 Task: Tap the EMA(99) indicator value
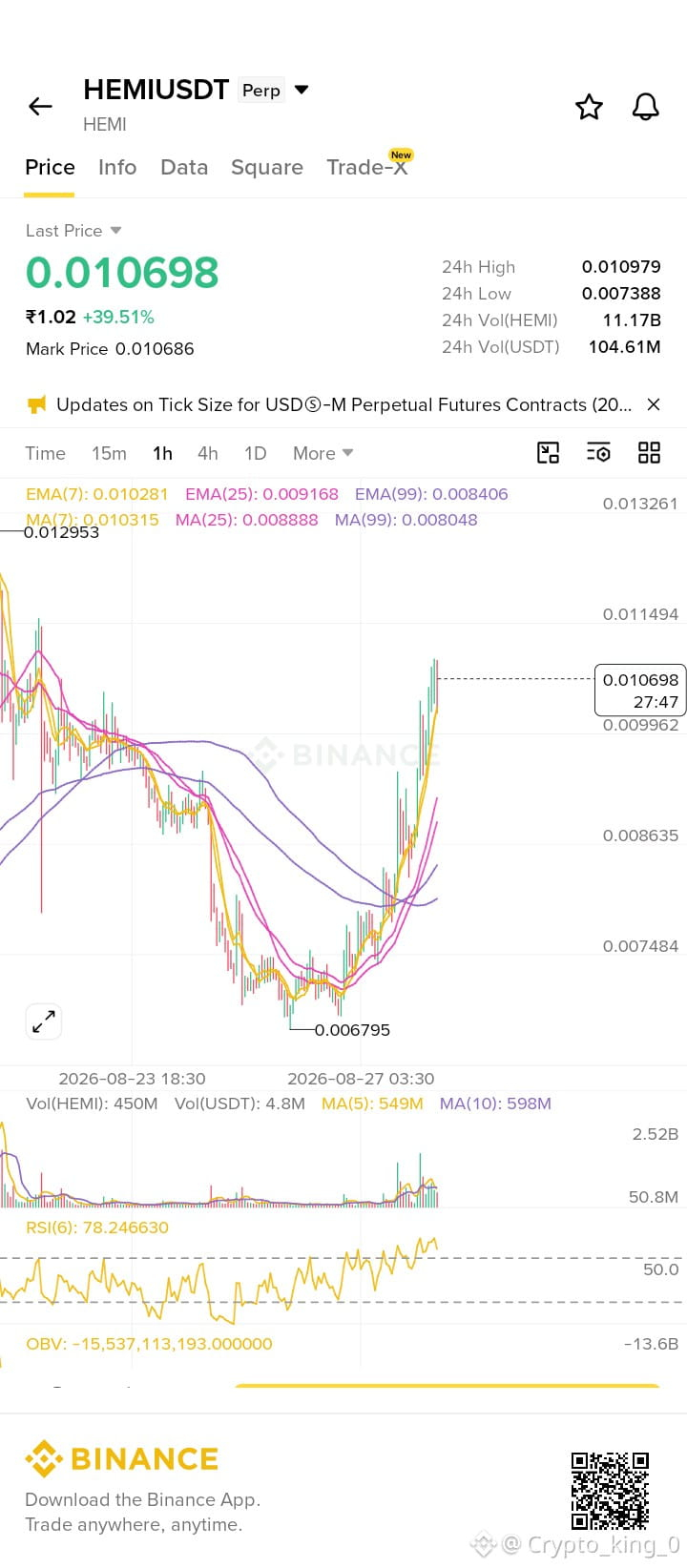[431, 494]
